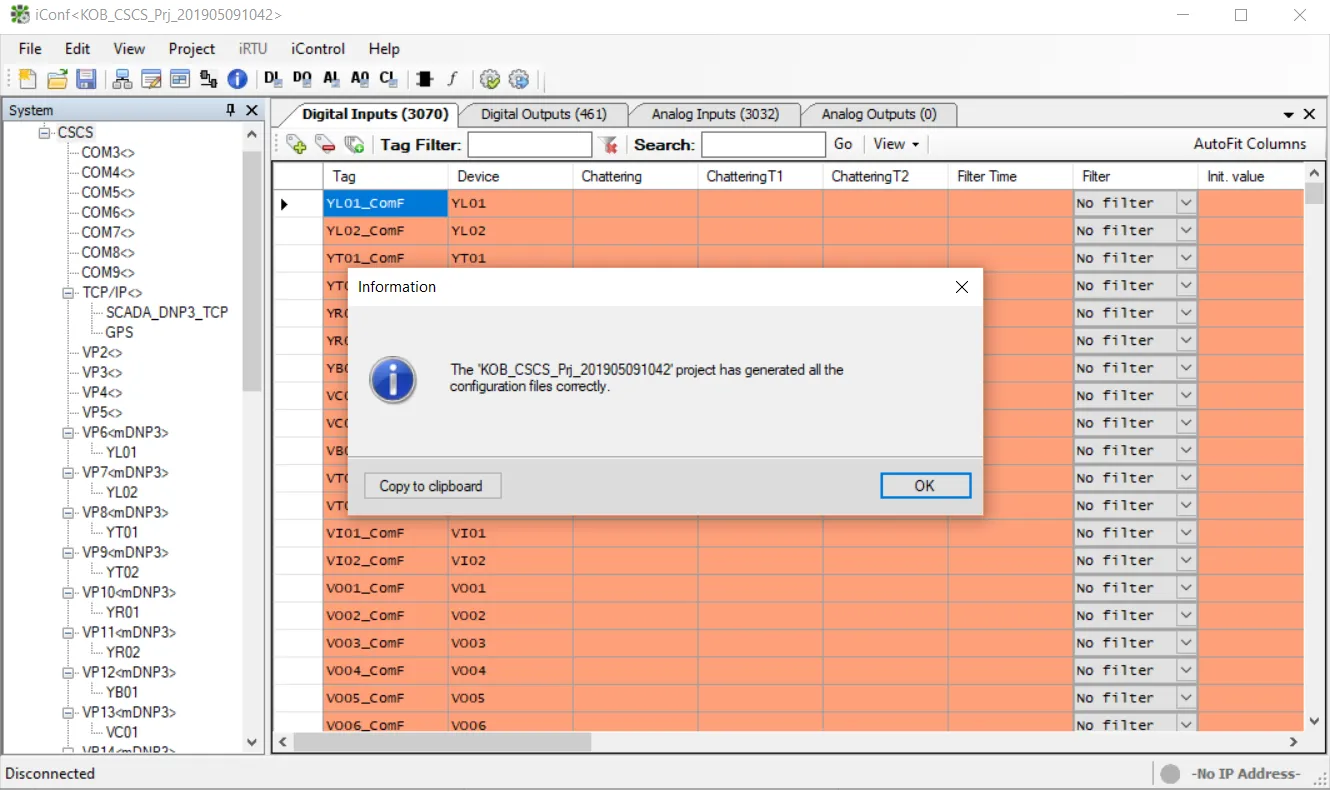Open the DI signals toolbar icon

tap(272, 79)
